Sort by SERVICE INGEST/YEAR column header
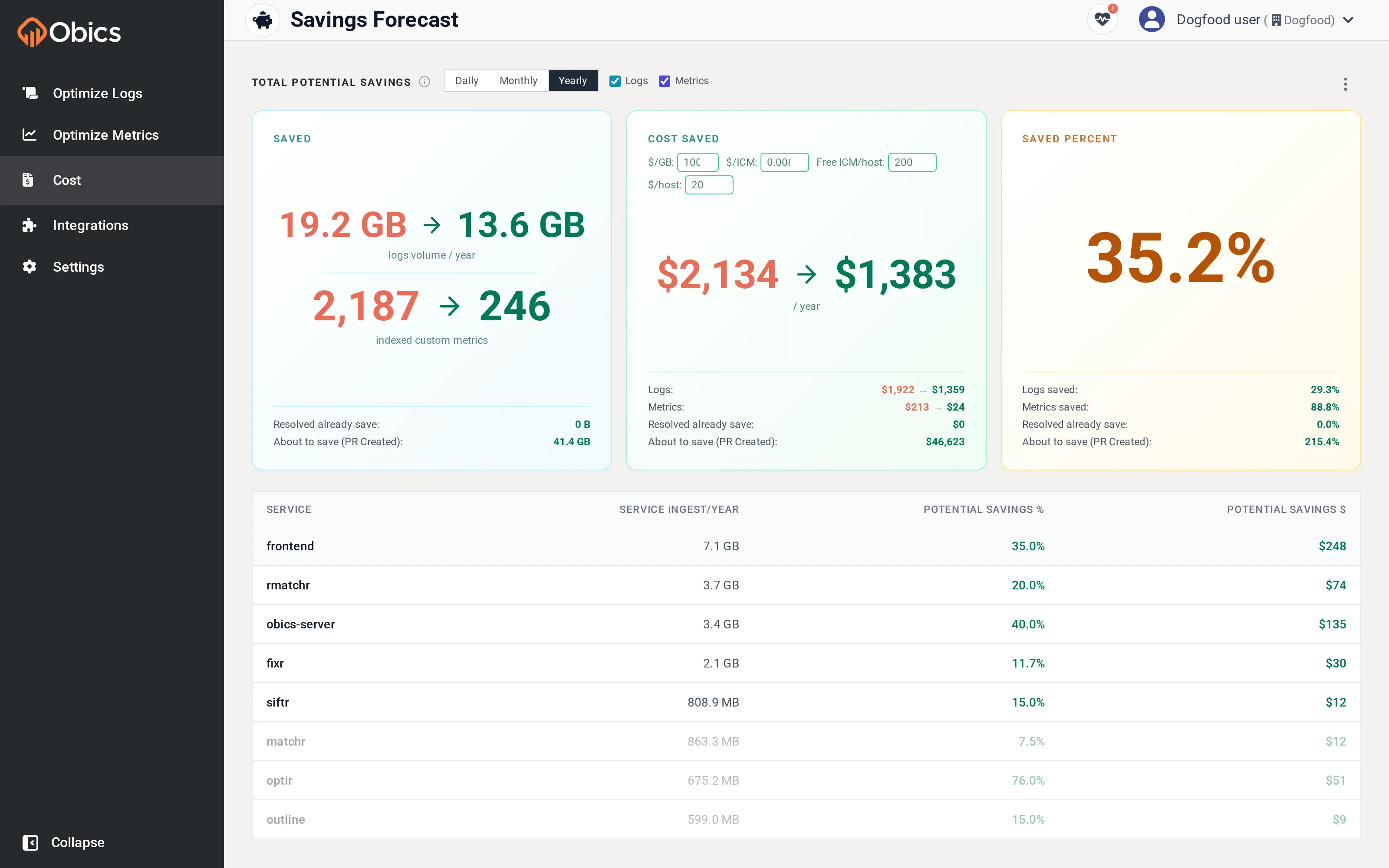Image resolution: width=1389 pixels, height=868 pixels. point(679,510)
